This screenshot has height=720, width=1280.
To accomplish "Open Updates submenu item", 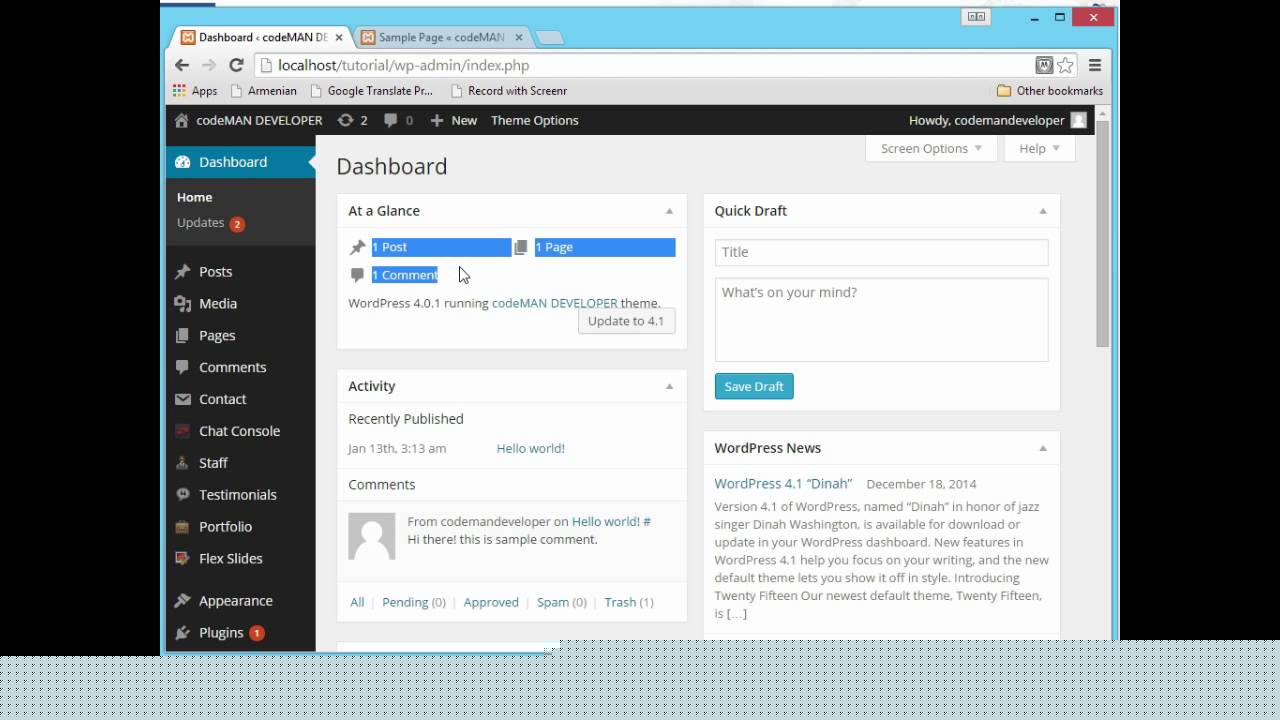I will 211,223.
